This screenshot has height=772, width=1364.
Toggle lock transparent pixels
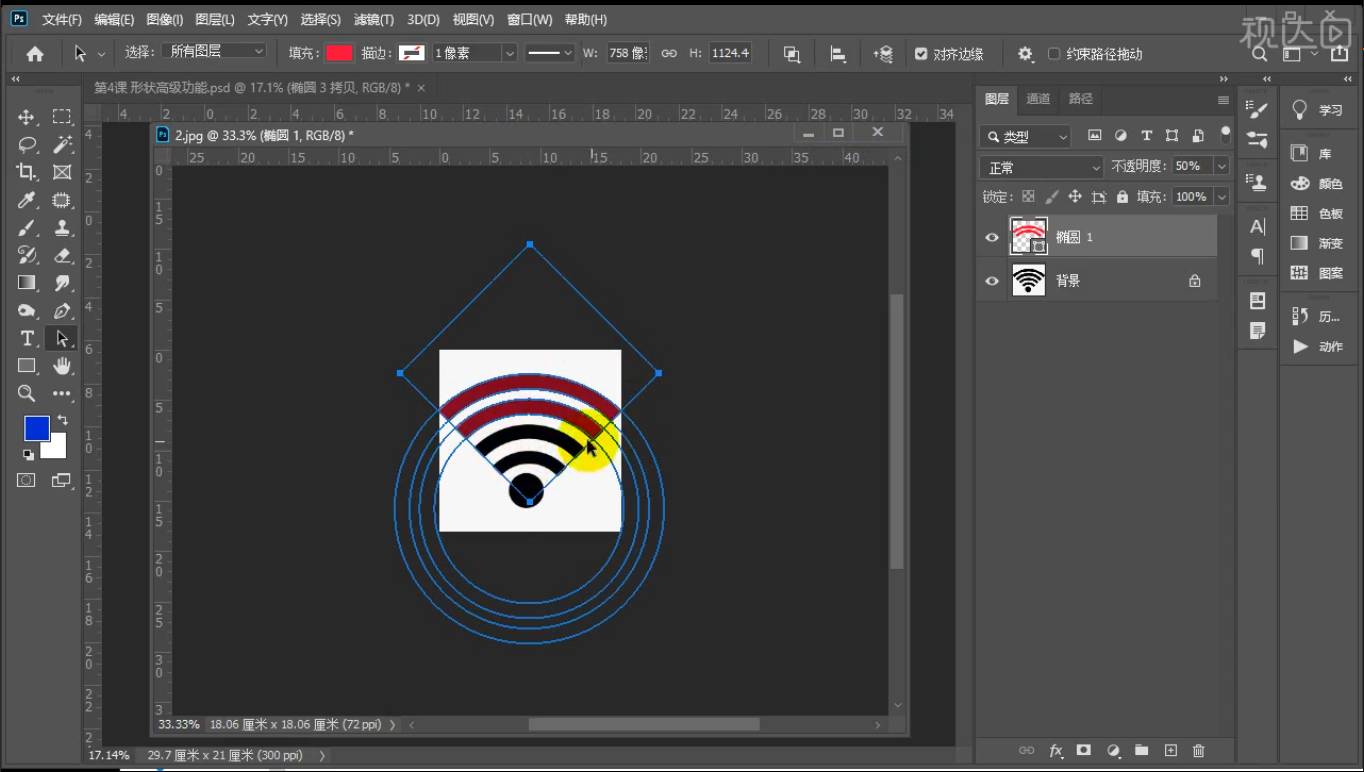pyautogui.click(x=1028, y=197)
